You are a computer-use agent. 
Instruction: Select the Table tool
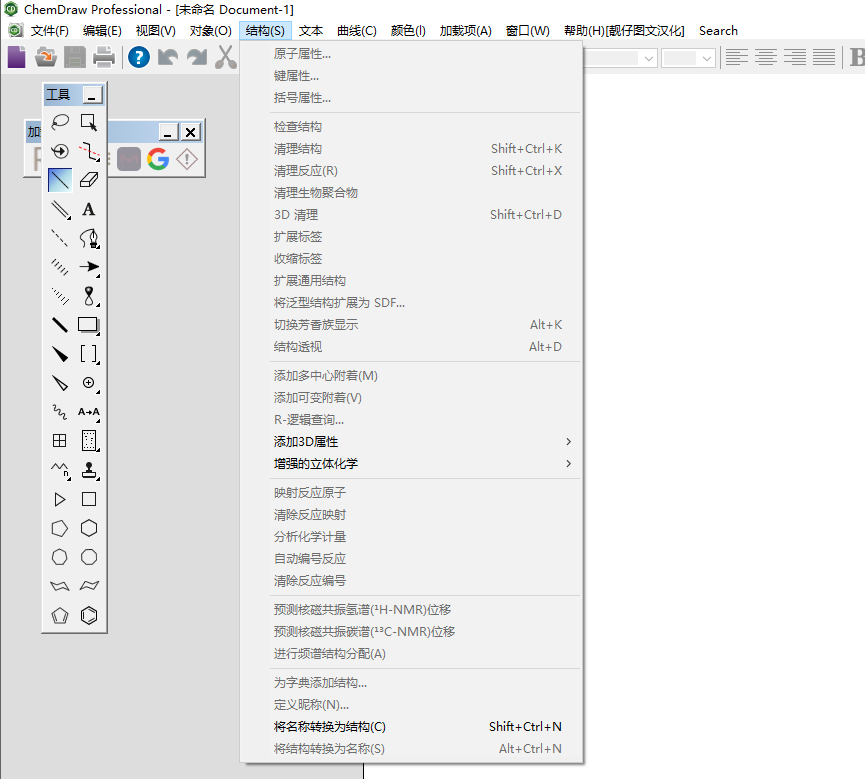pos(60,441)
